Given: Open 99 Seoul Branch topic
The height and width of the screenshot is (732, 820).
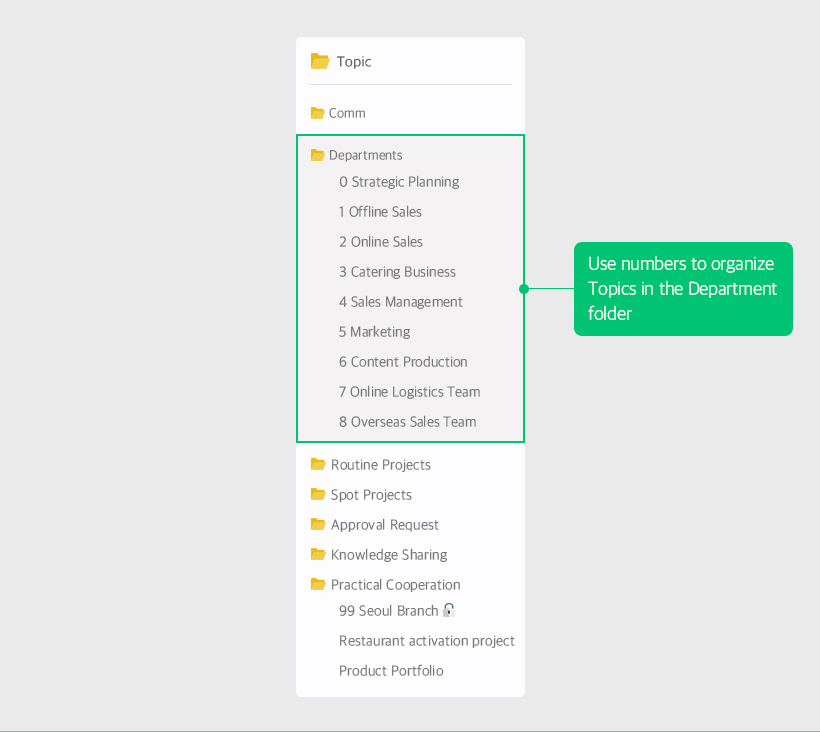Looking at the screenshot, I should (389, 611).
